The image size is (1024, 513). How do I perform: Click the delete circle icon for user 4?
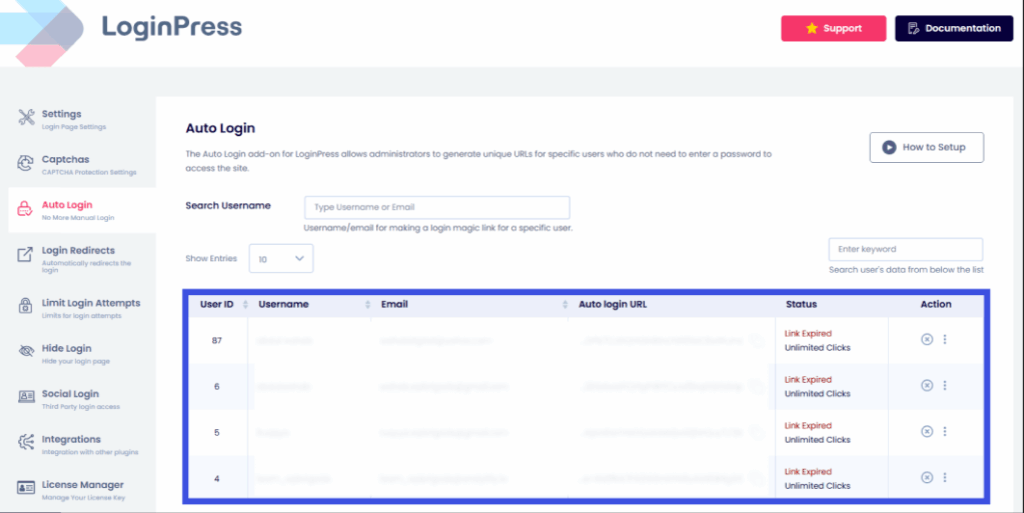(927, 478)
